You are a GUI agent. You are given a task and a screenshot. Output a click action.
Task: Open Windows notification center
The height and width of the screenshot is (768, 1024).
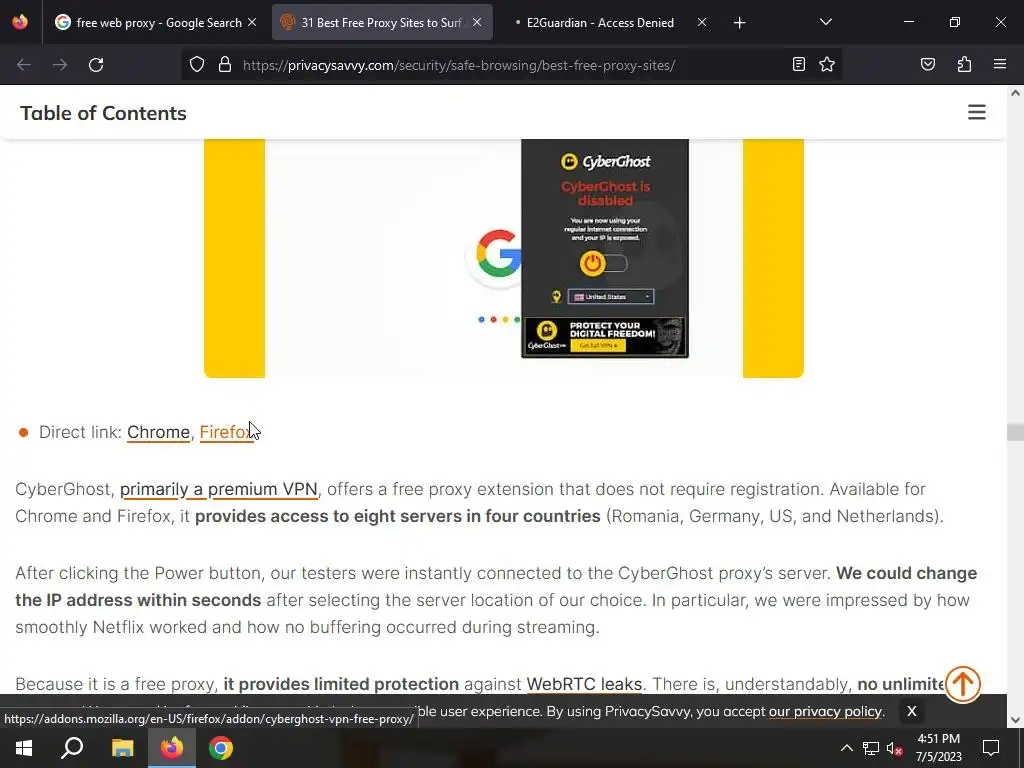(991, 748)
